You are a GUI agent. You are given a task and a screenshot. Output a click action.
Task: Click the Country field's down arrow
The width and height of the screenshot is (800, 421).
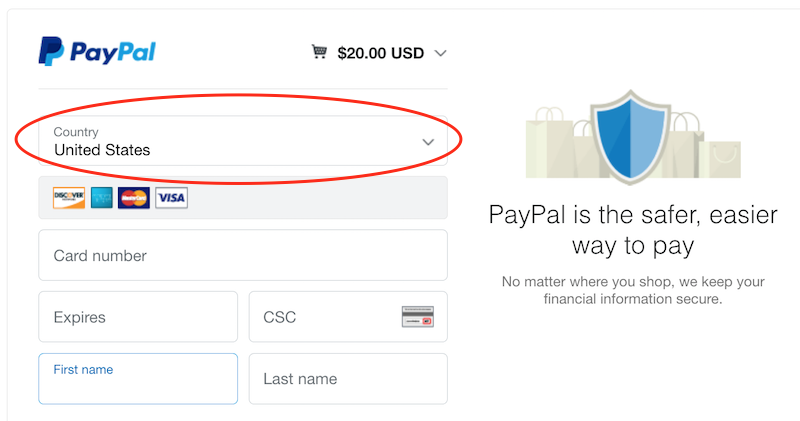pos(428,141)
